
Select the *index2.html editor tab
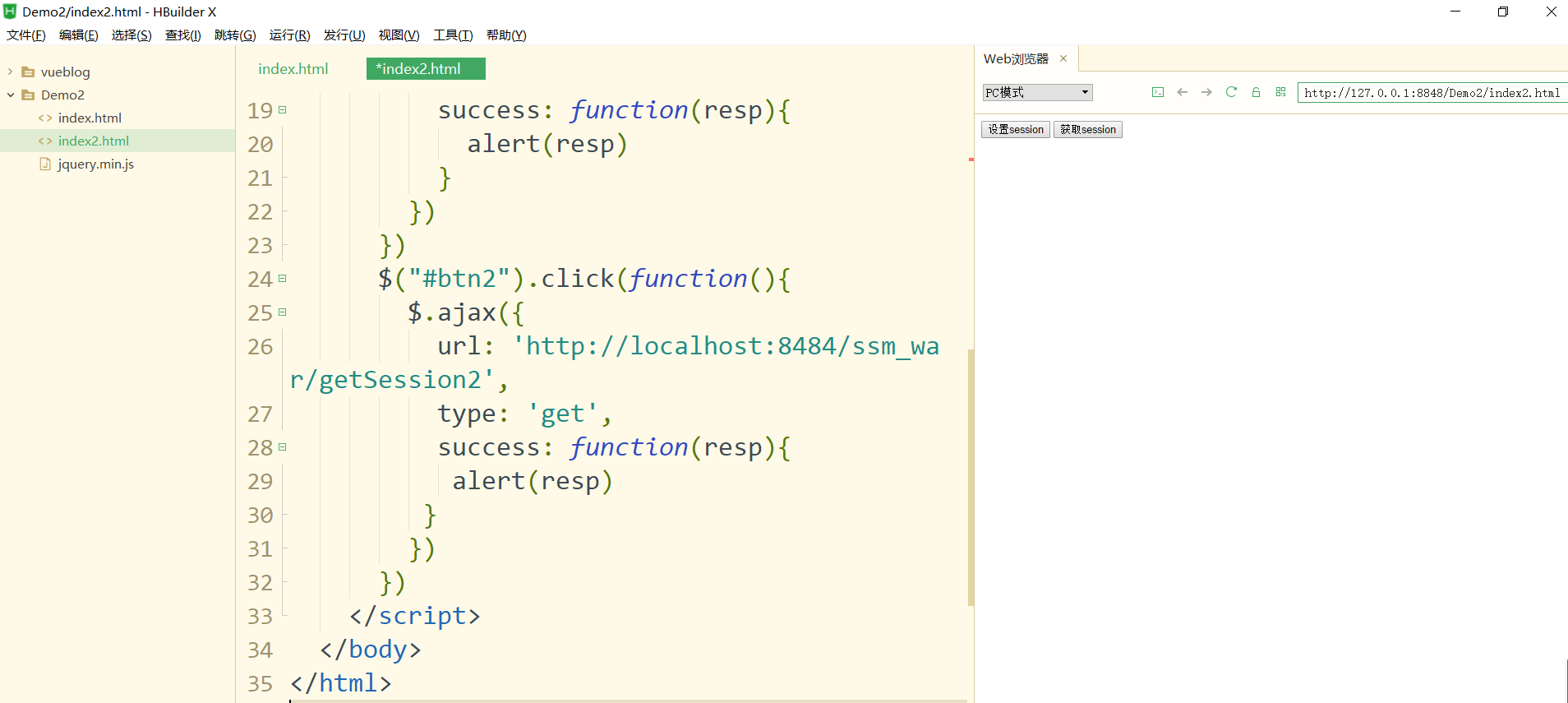[426, 69]
